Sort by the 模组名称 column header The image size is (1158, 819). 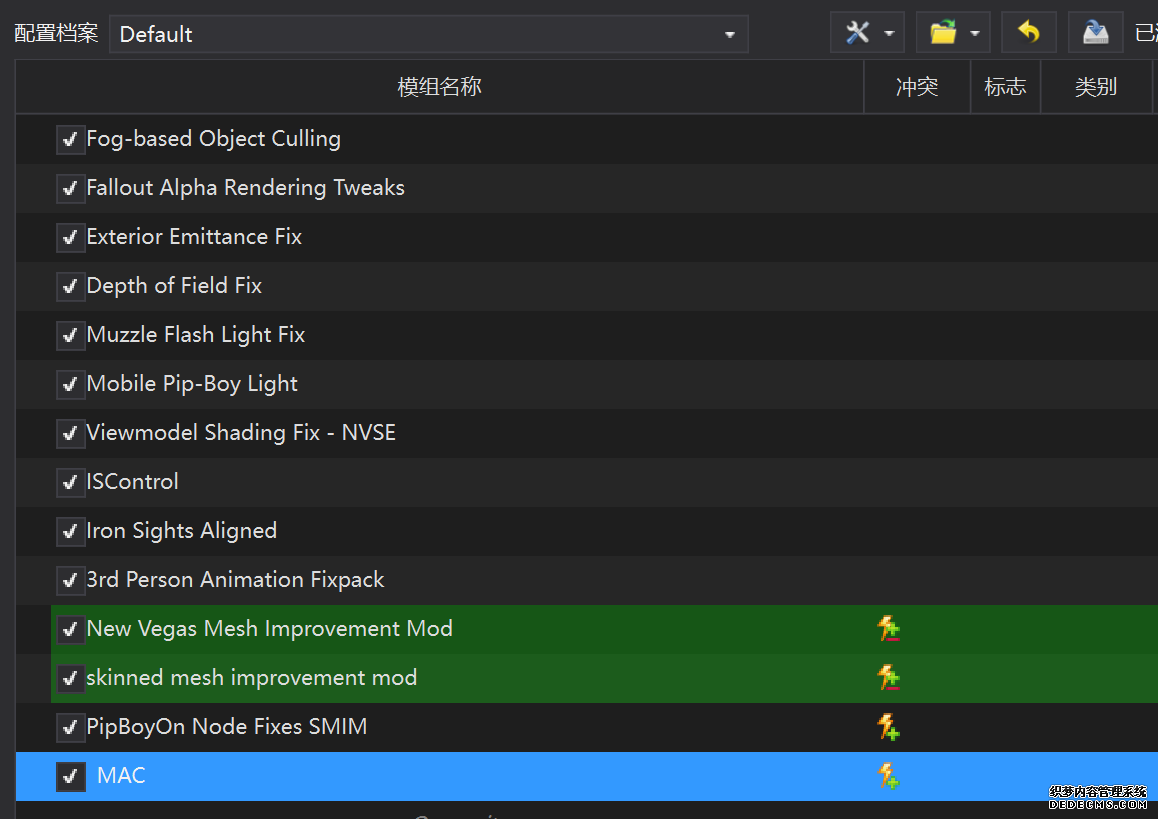coord(439,87)
